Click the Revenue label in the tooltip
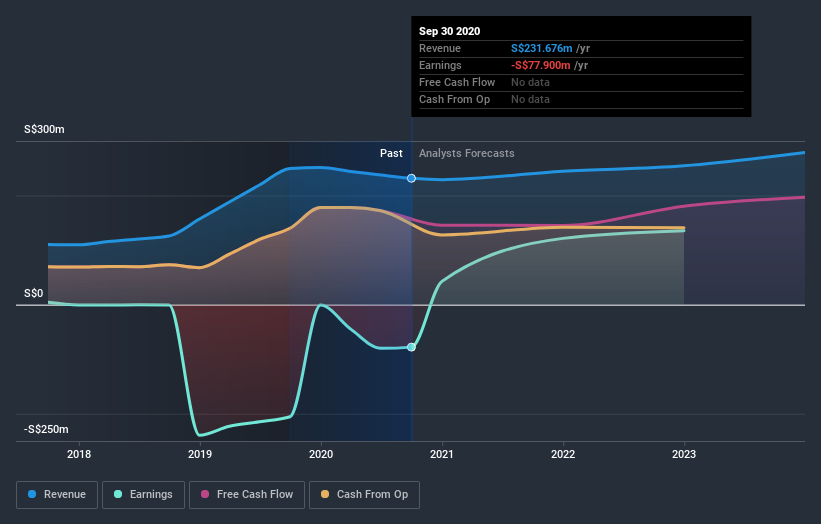This screenshot has height=524, width=821. click(440, 48)
